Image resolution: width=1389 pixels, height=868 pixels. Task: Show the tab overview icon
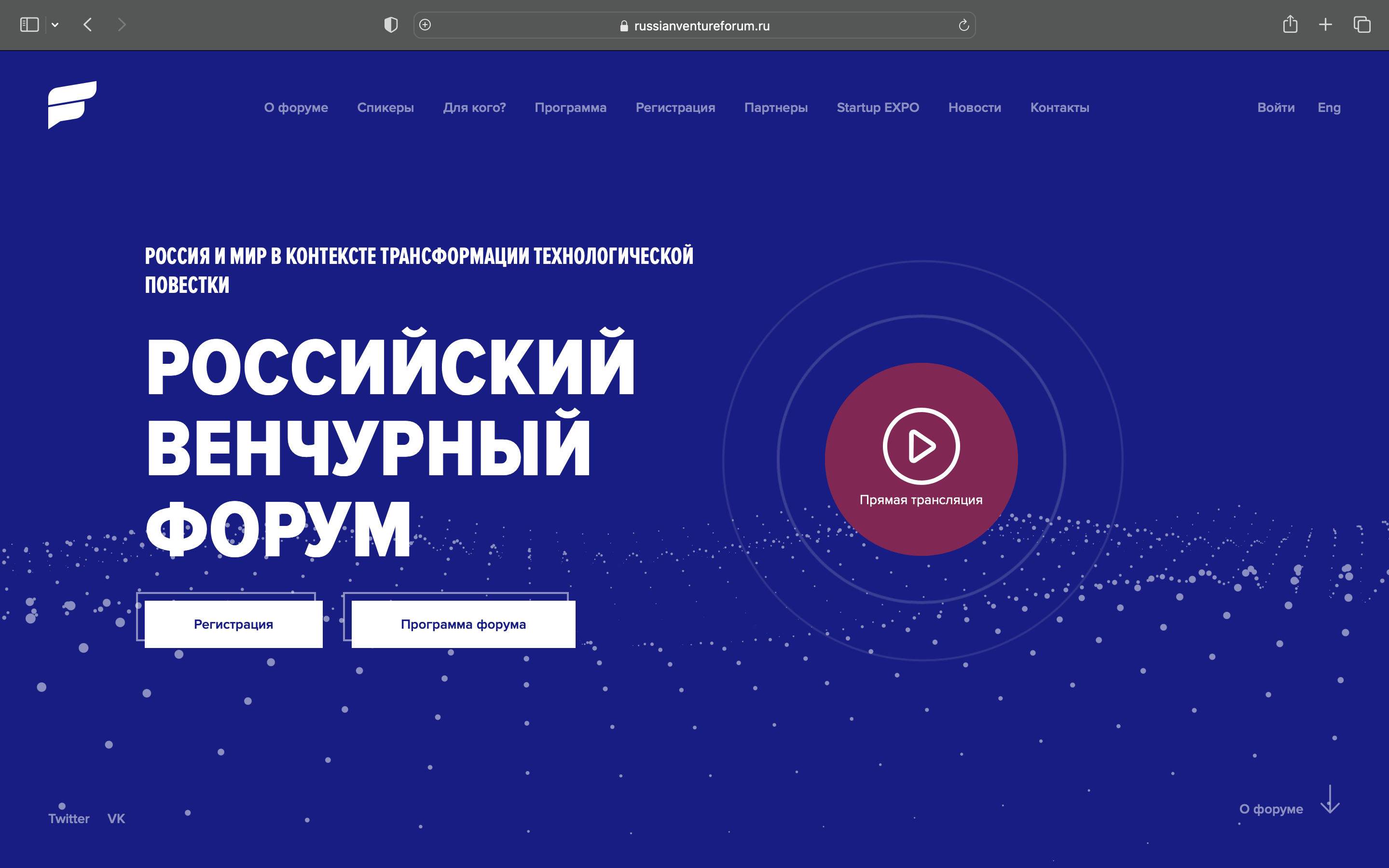tap(1362, 25)
